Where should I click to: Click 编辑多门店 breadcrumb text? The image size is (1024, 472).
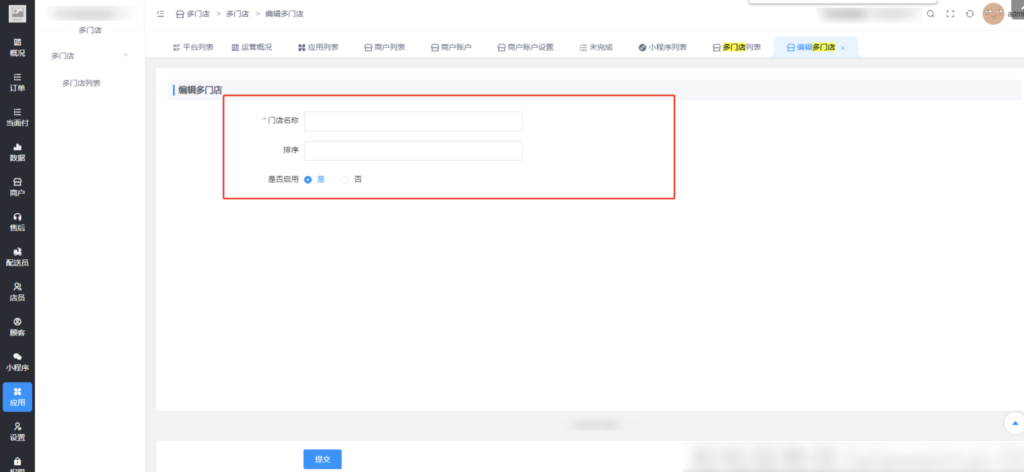(x=284, y=14)
